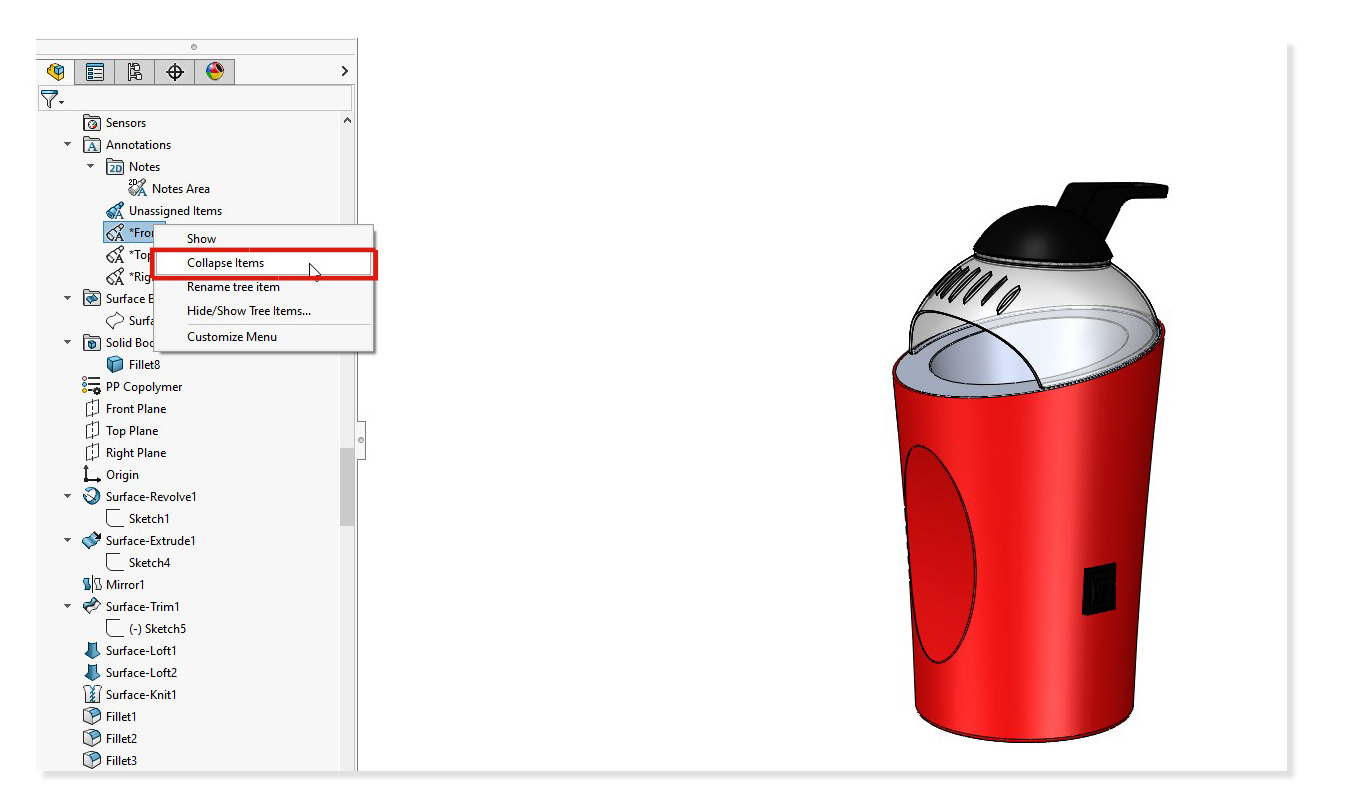Click the flyout tree expand arrow
Image resolution: width=1345 pixels, height=810 pixels.
click(344, 71)
